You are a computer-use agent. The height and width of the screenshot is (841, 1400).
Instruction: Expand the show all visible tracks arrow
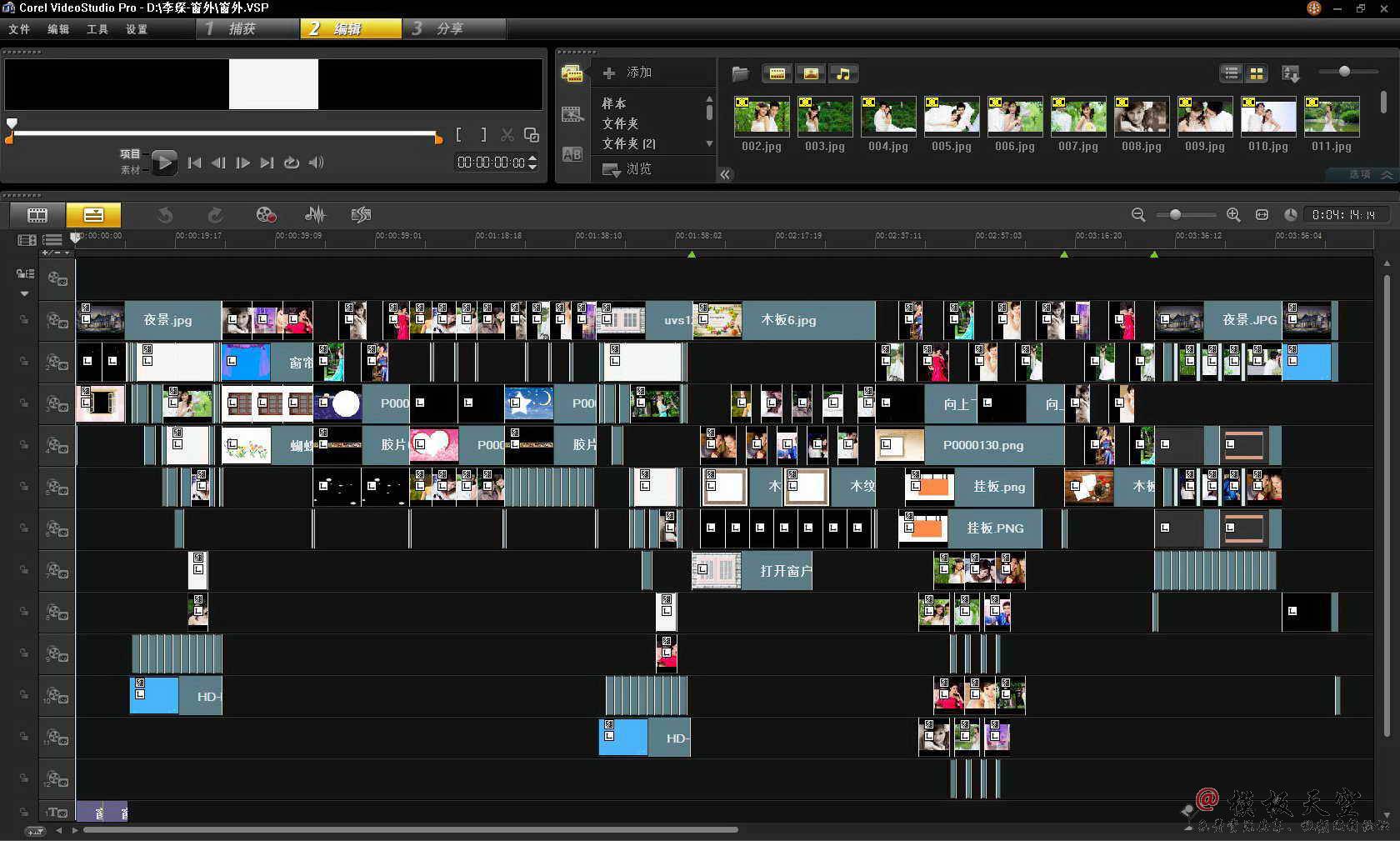click(x=25, y=293)
